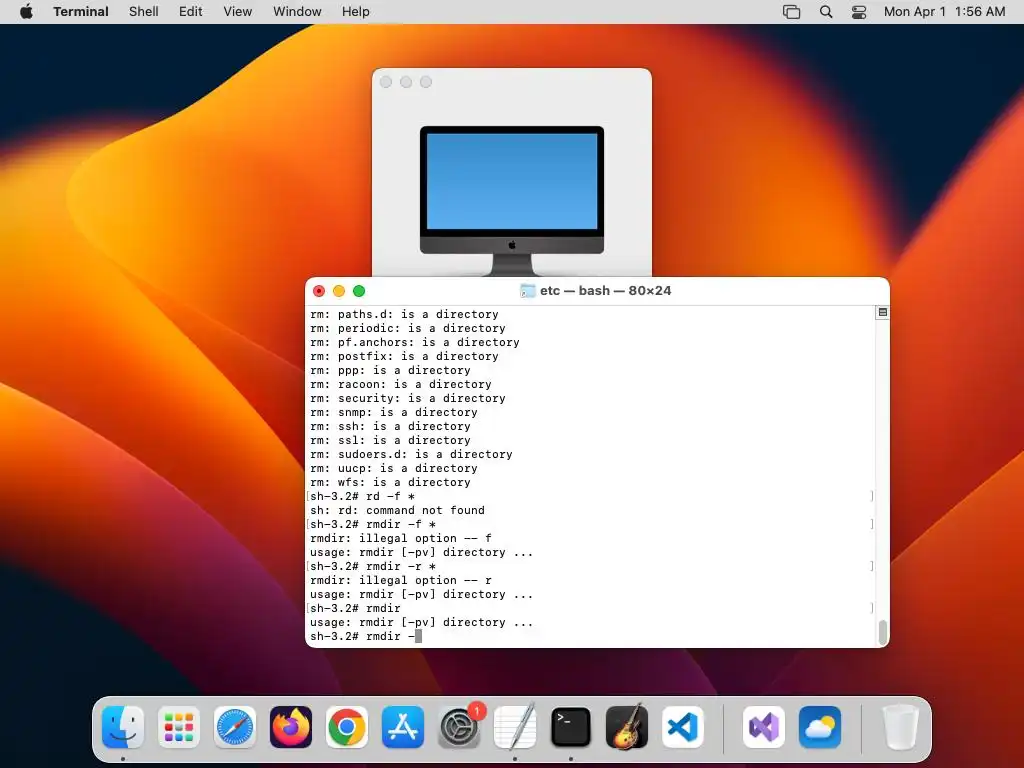Open the Weather app in the Dock
The width and height of the screenshot is (1024, 768).
coord(820,727)
